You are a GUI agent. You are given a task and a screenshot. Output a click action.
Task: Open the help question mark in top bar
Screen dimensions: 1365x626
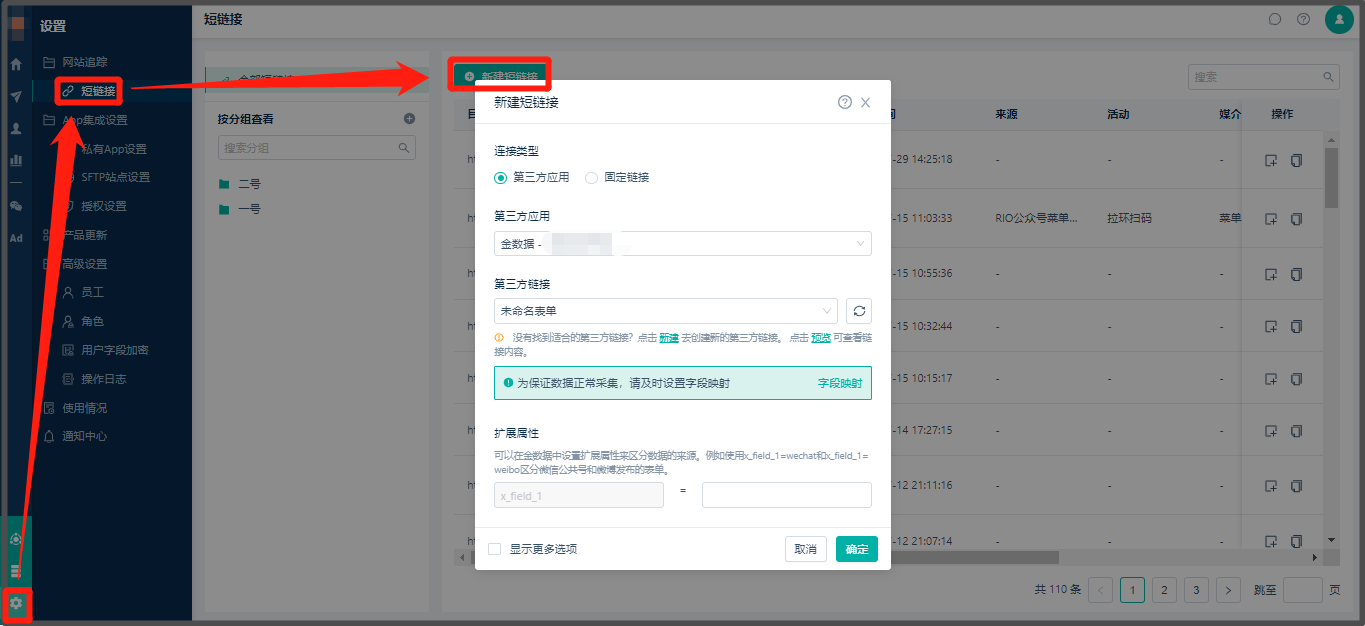click(x=1303, y=19)
